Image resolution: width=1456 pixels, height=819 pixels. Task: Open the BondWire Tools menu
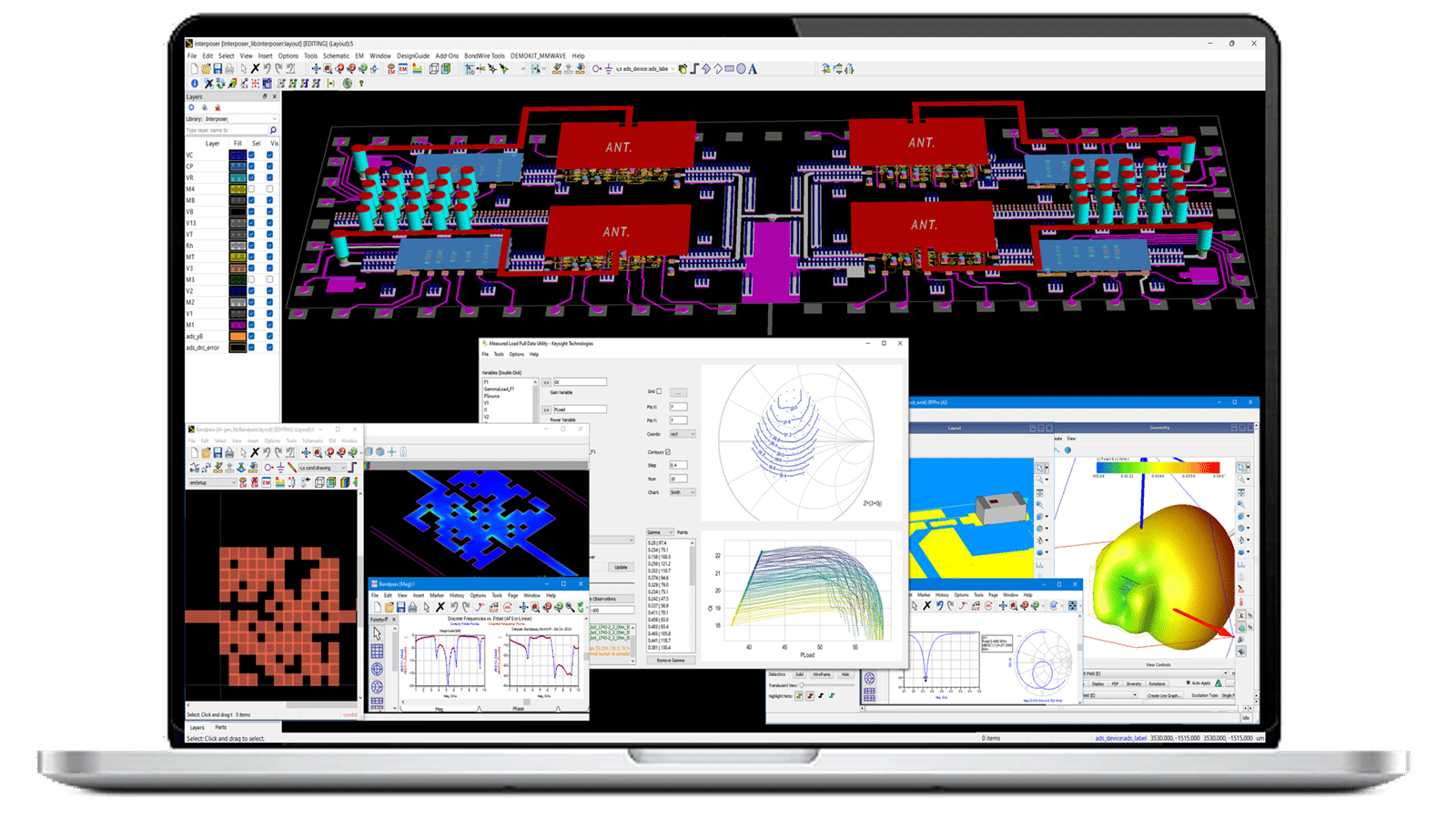484,56
